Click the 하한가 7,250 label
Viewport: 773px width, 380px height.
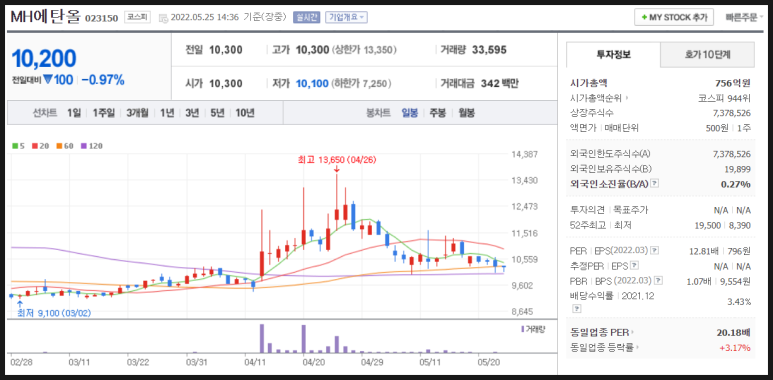[x=362, y=83]
